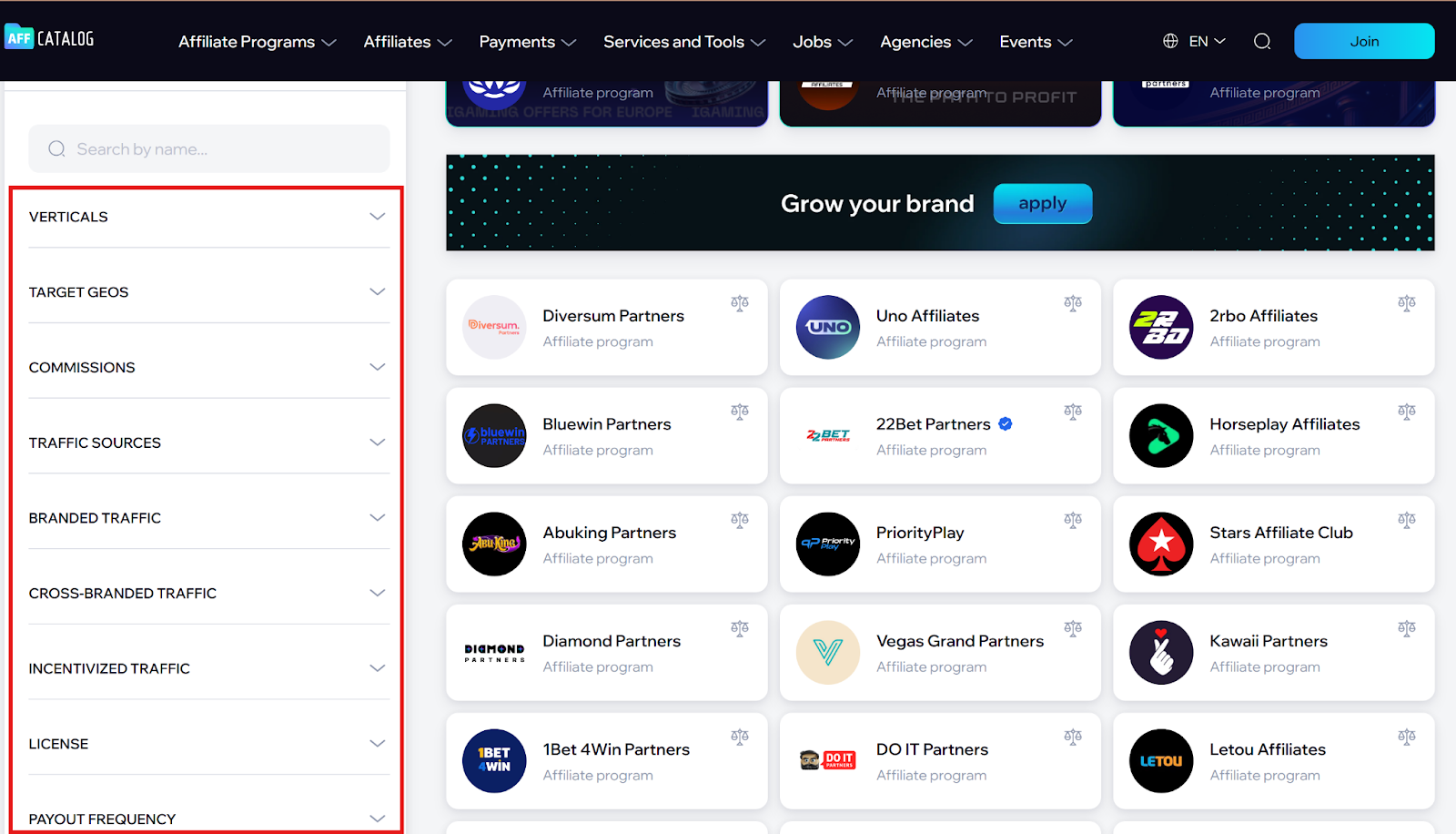The width and height of the screenshot is (1456, 834).
Task: Click the search magnifier icon in header
Action: coord(1261,42)
